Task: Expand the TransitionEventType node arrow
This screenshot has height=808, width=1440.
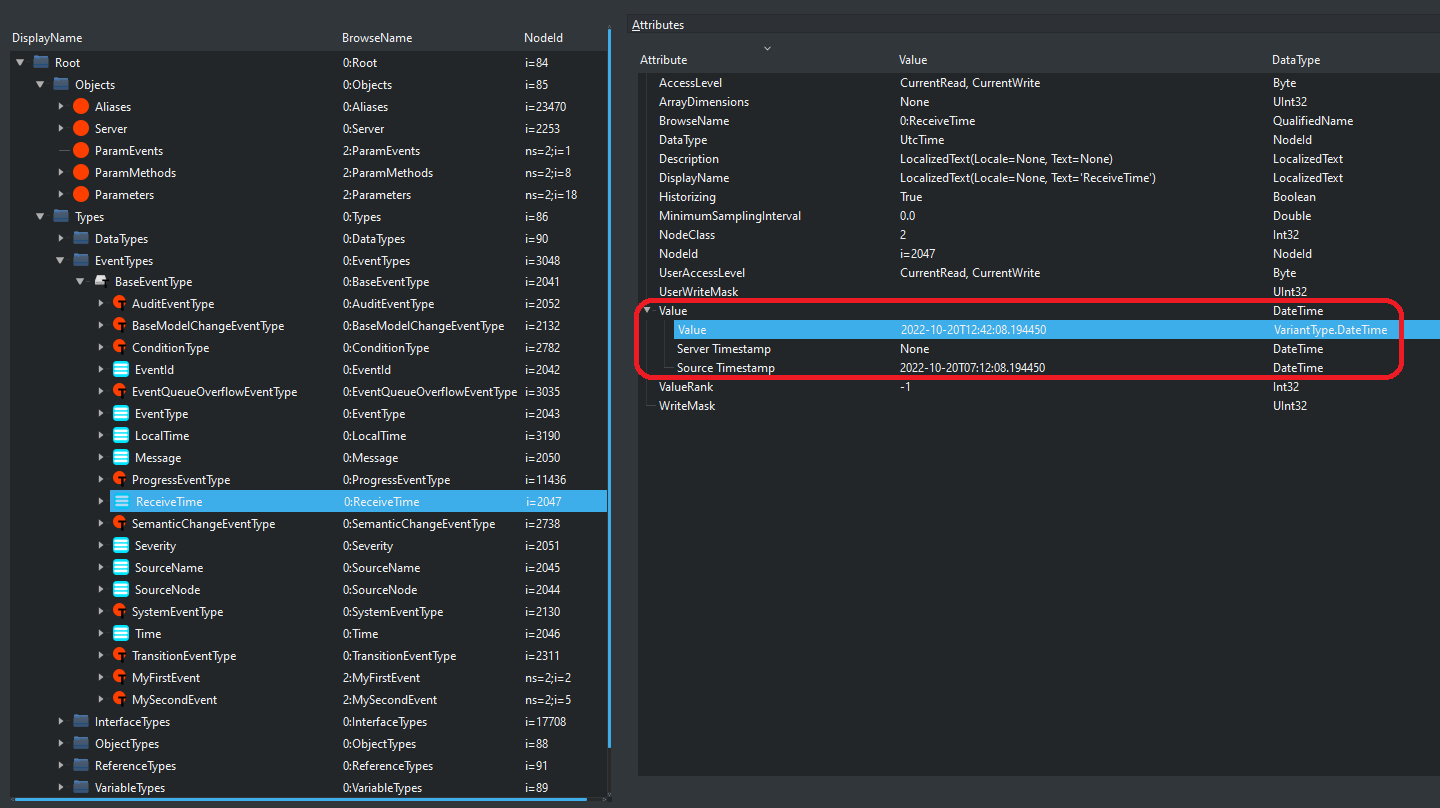Action: [x=101, y=656]
